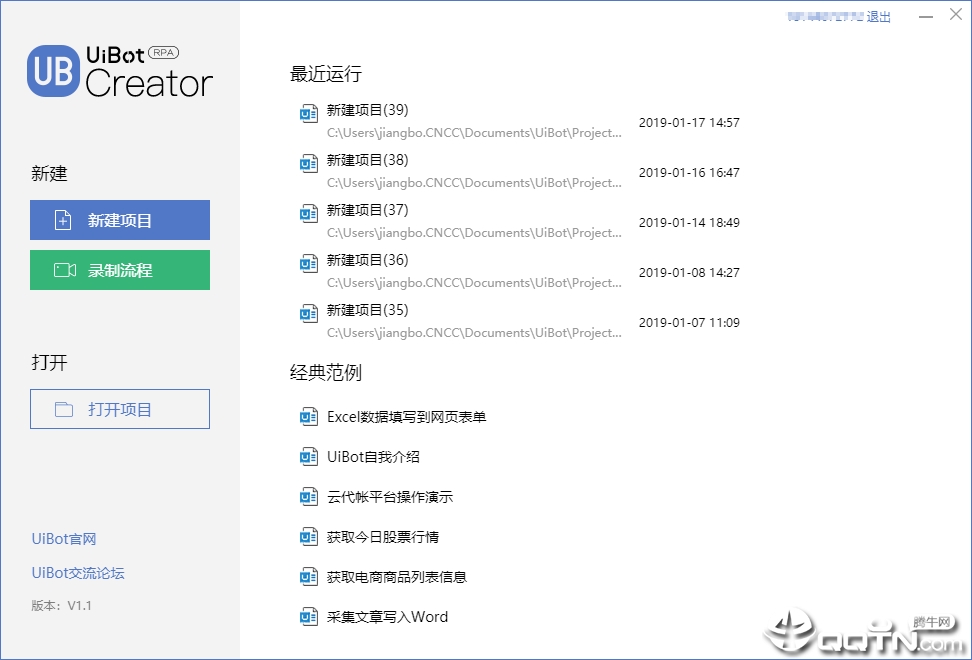Click file icon beside 新建项目(35)
This screenshot has width=972, height=660.
309,314
